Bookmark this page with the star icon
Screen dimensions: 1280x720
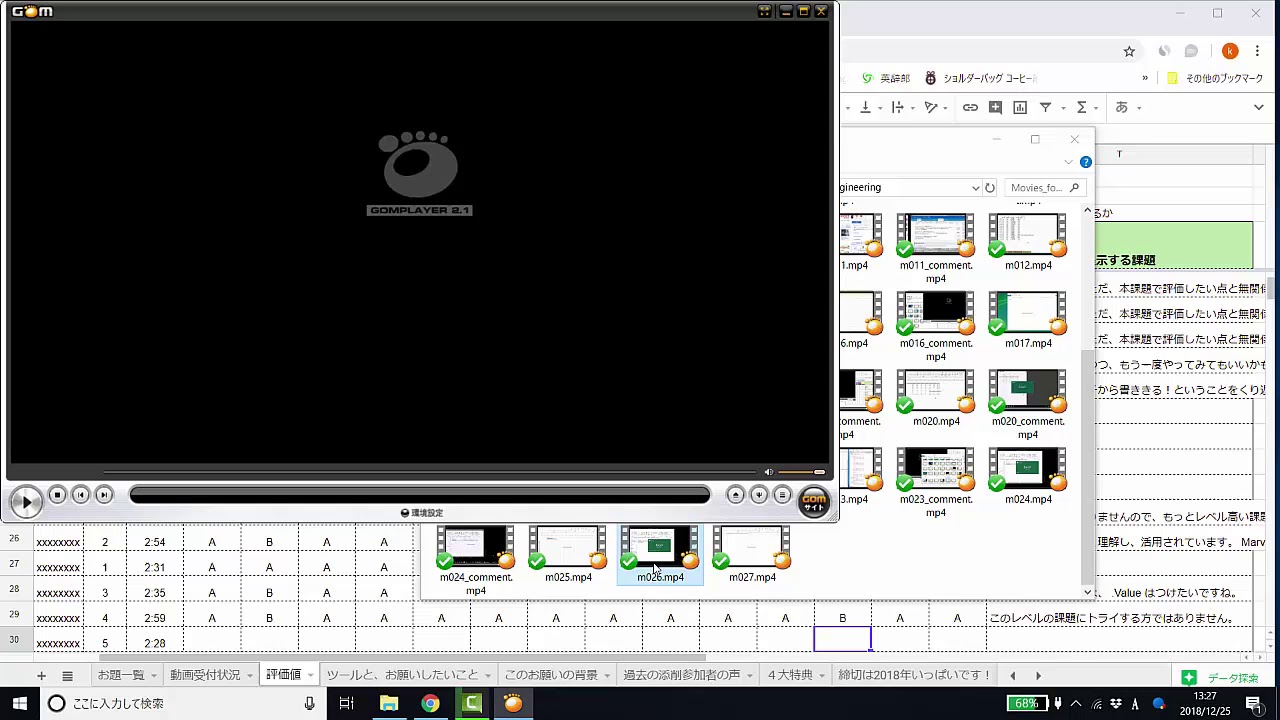[x=1129, y=51]
